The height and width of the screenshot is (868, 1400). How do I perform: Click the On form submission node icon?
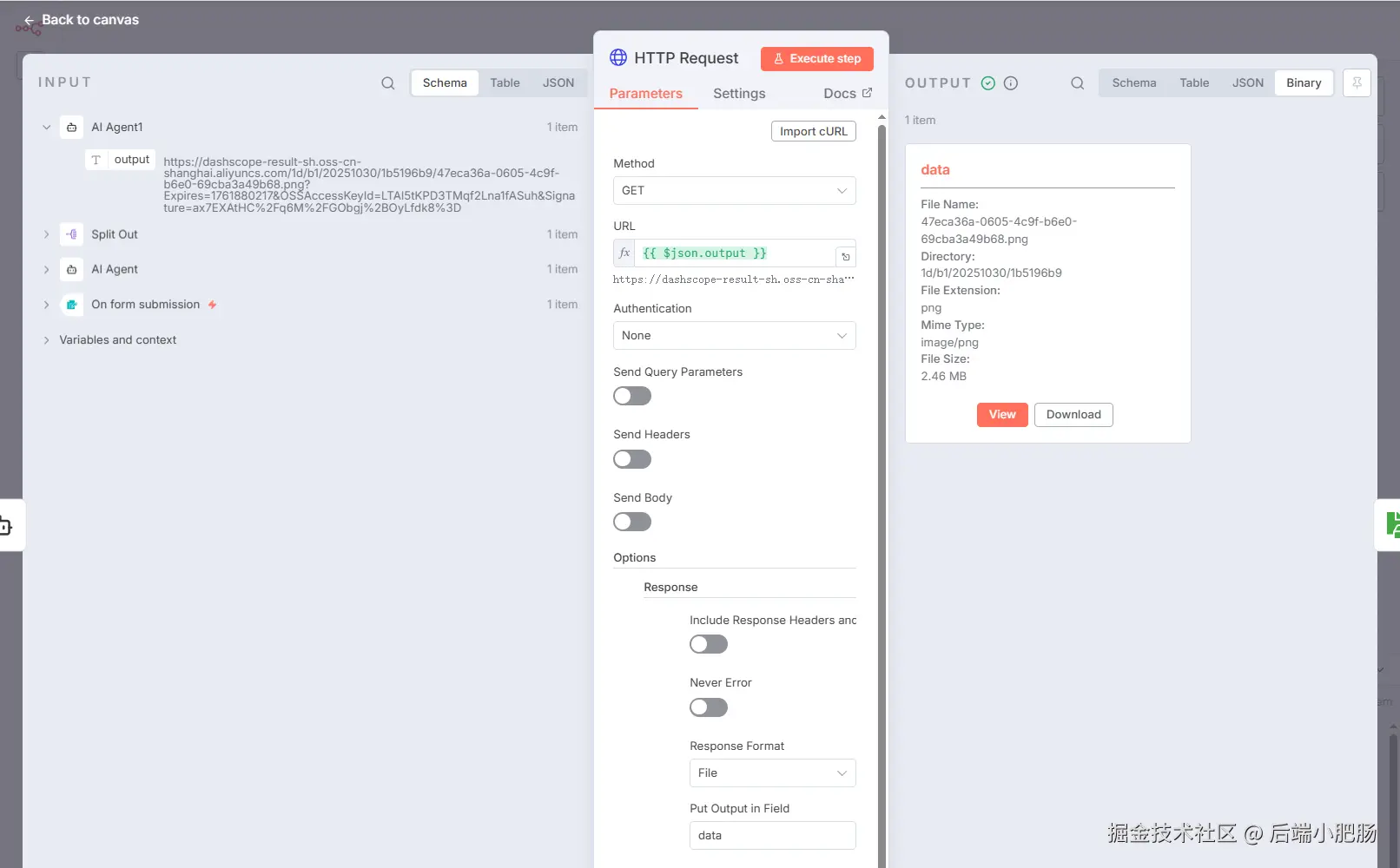click(x=72, y=305)
